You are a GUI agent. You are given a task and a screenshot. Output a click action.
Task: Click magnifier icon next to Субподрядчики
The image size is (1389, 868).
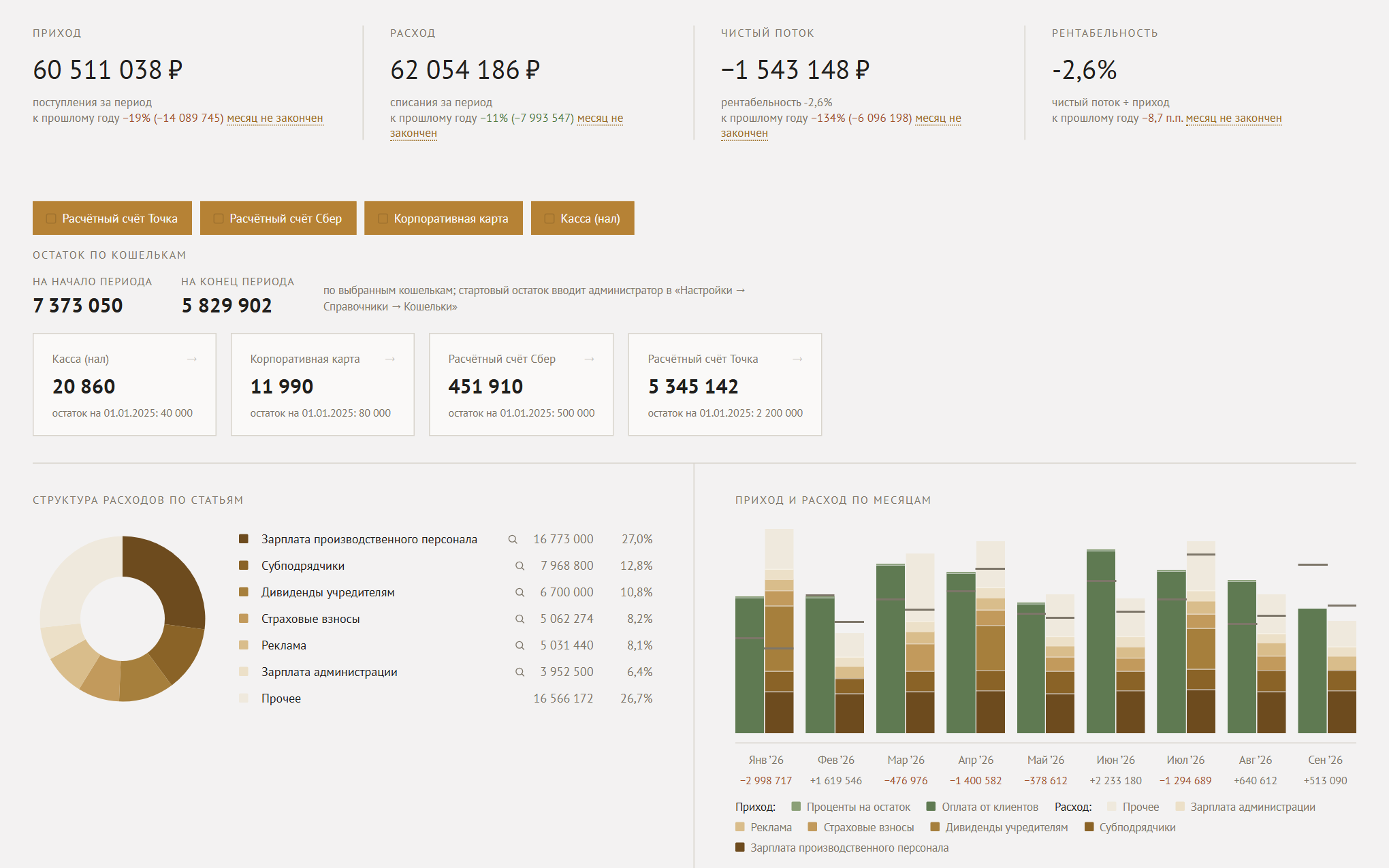(520, 566)
